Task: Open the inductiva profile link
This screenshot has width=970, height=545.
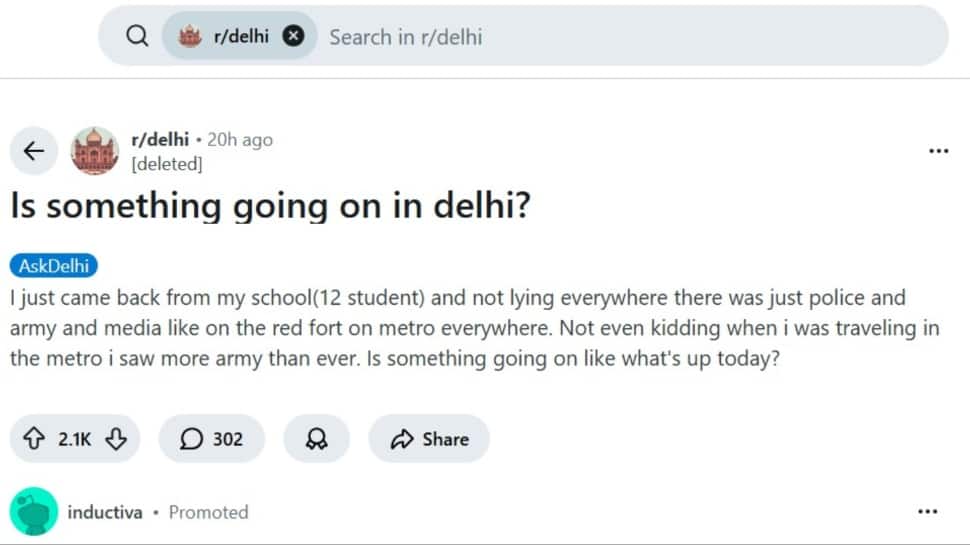Action: click(x=103, y=512)
